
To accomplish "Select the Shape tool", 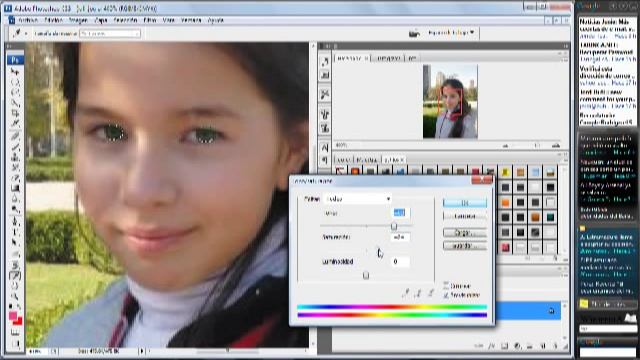I will (15, 254).
